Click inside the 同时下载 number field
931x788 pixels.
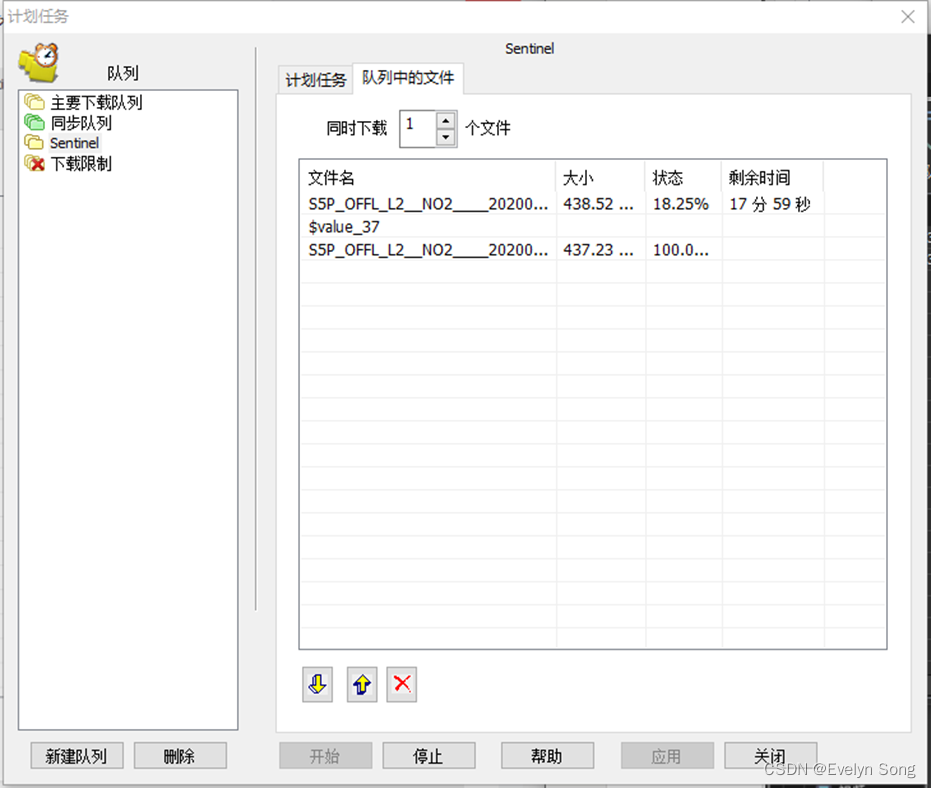click(417, 127)
